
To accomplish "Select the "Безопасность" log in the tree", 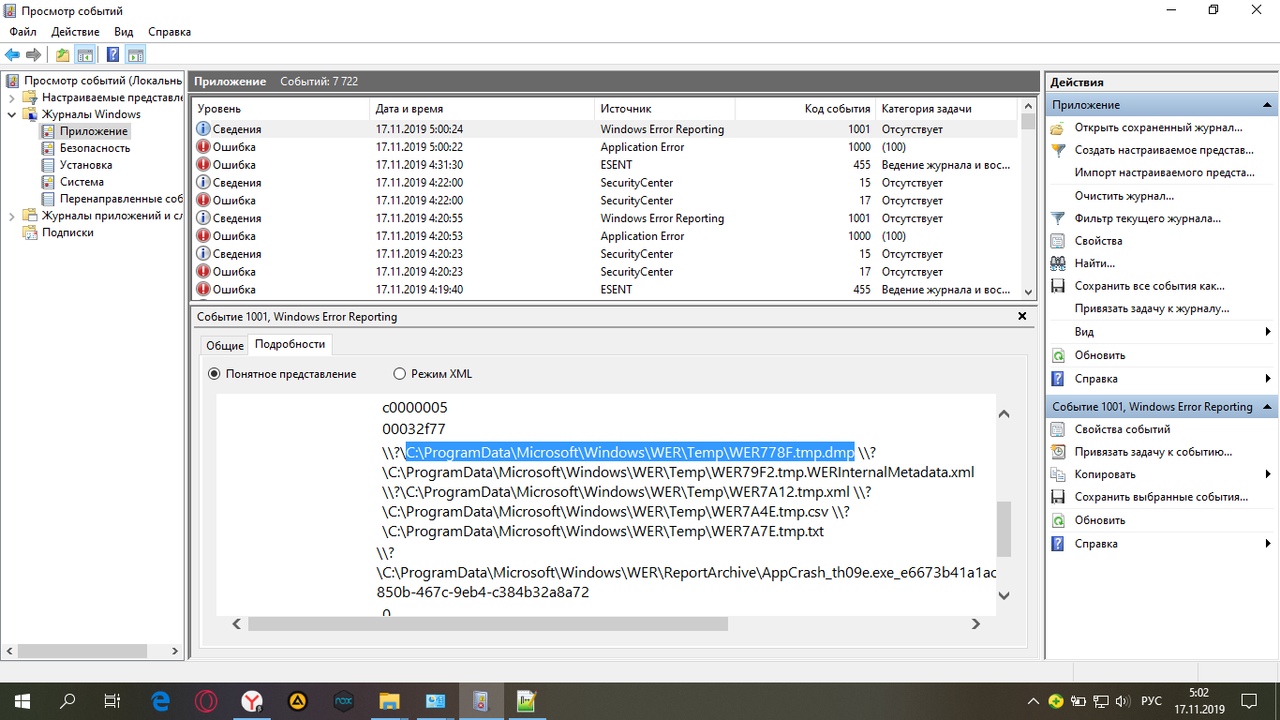I will click(94, 148).
